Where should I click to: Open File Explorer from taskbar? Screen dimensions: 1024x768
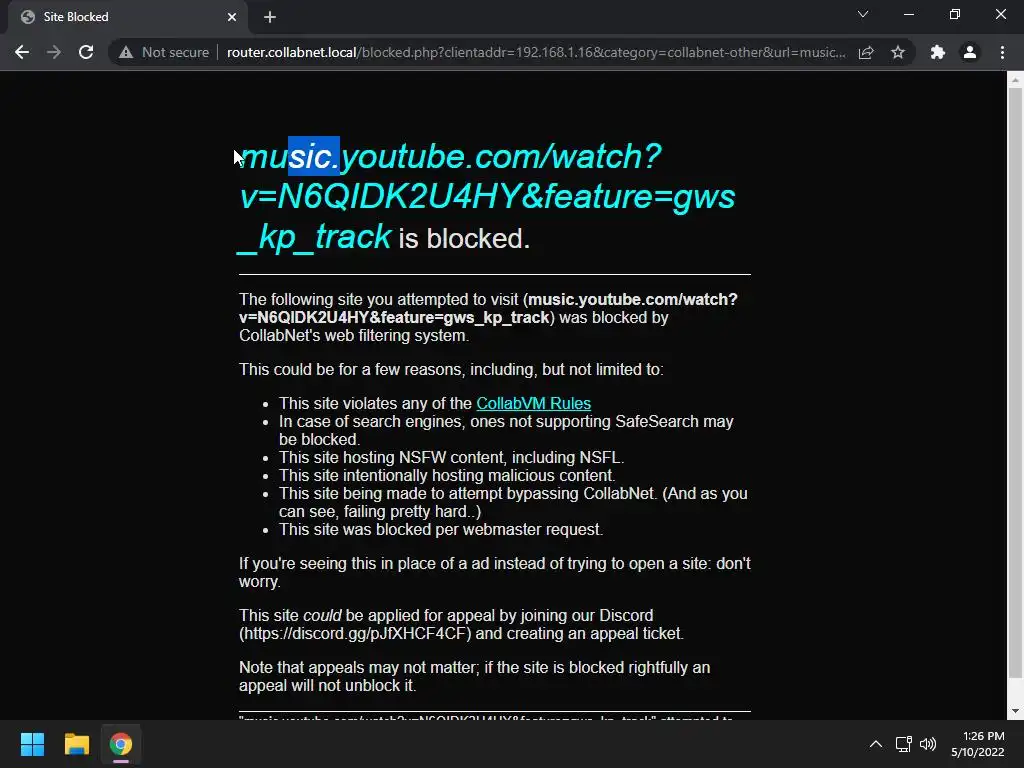coord(76,744)
